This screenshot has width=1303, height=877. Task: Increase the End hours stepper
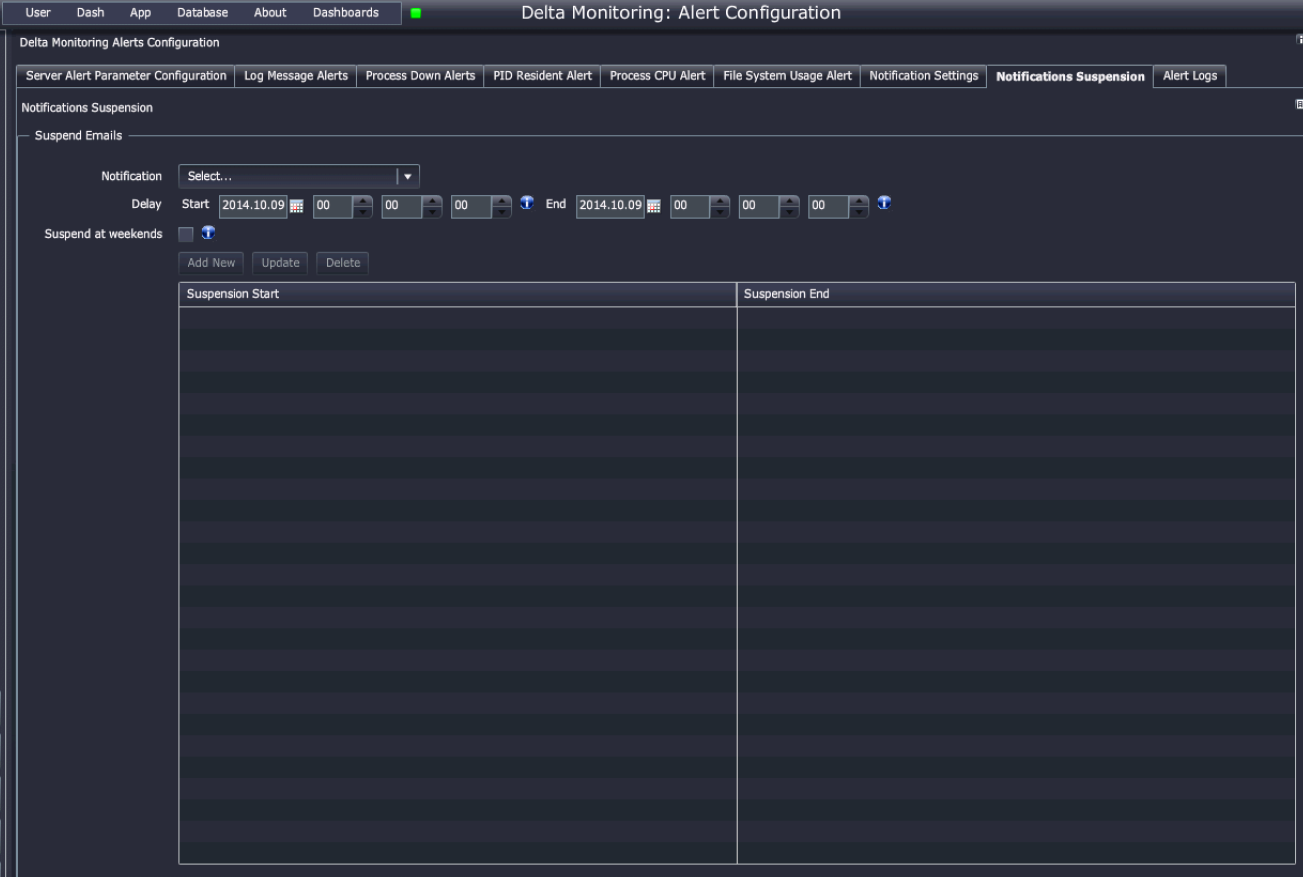[x=720, y=201]
